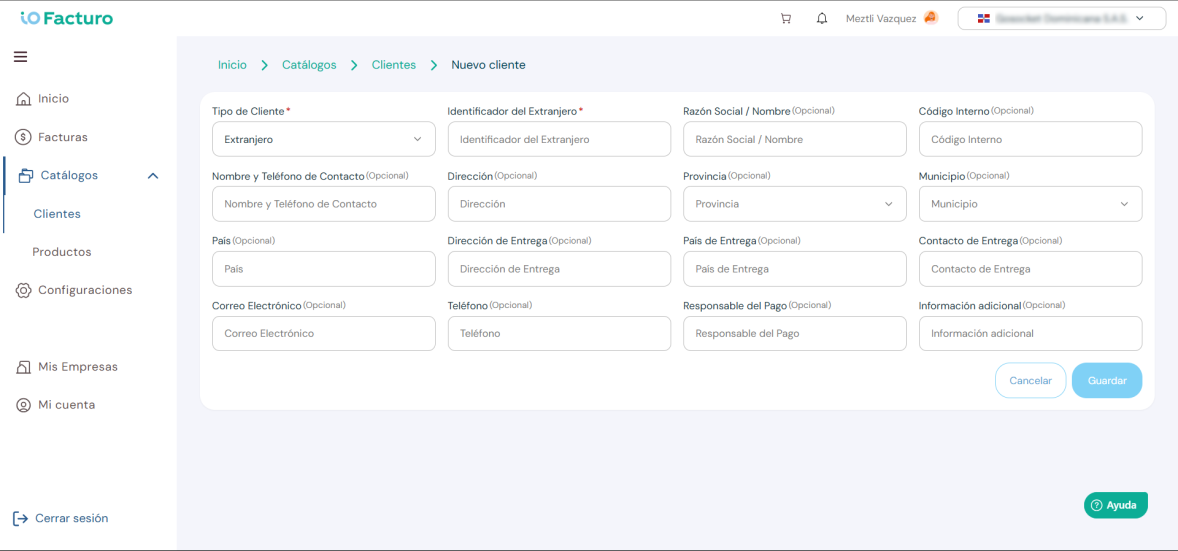This screenshot has height=551, width=1178.
Task: Click the Cancelar button
Action: tap(1030, 380)
